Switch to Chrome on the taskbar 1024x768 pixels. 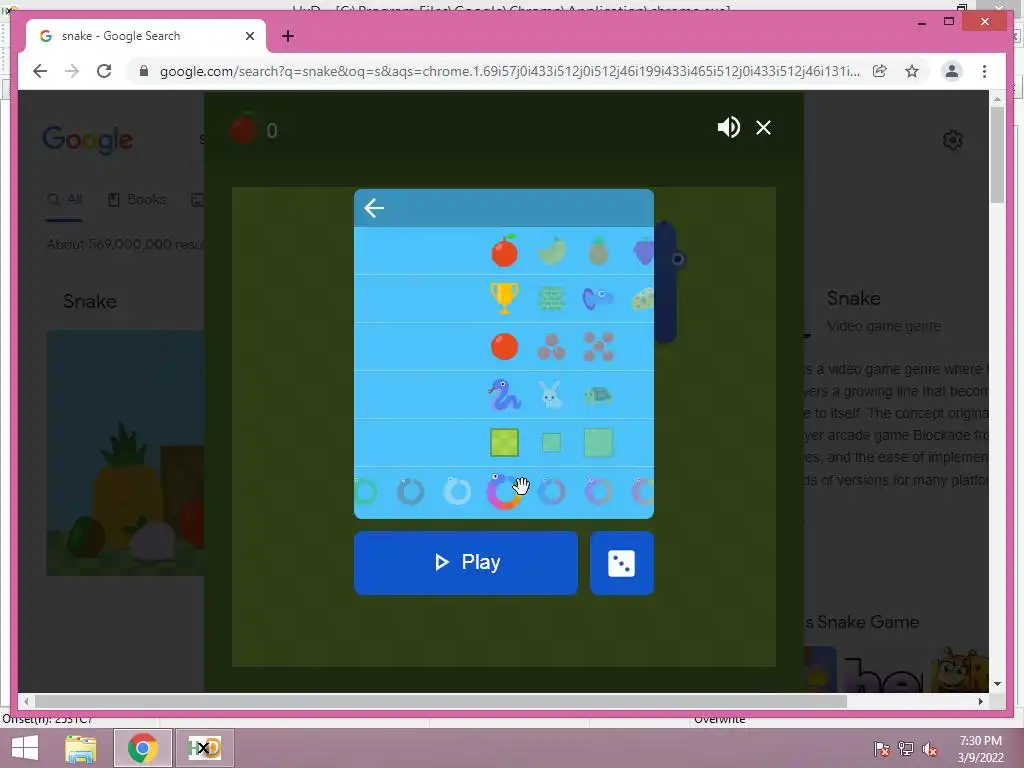143,748
